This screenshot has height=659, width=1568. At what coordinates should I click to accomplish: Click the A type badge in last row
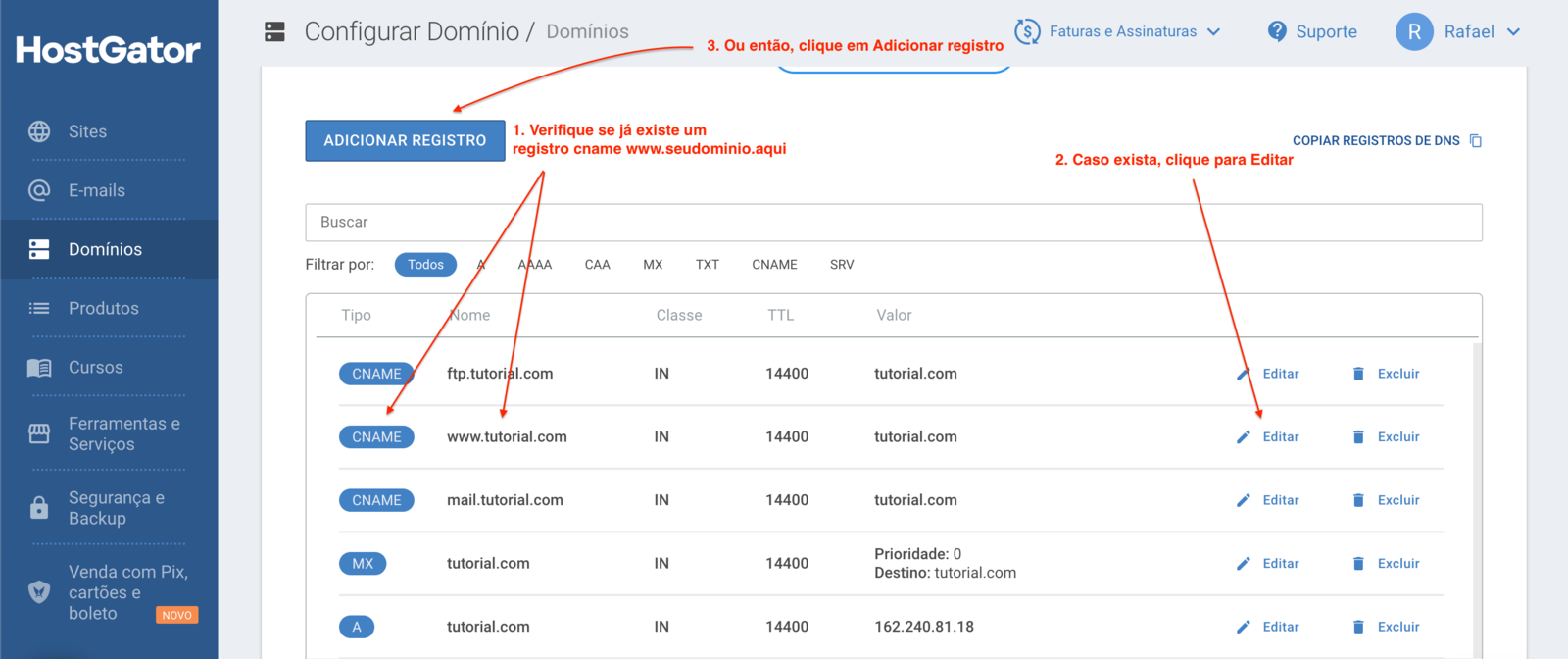pos(357,627)
